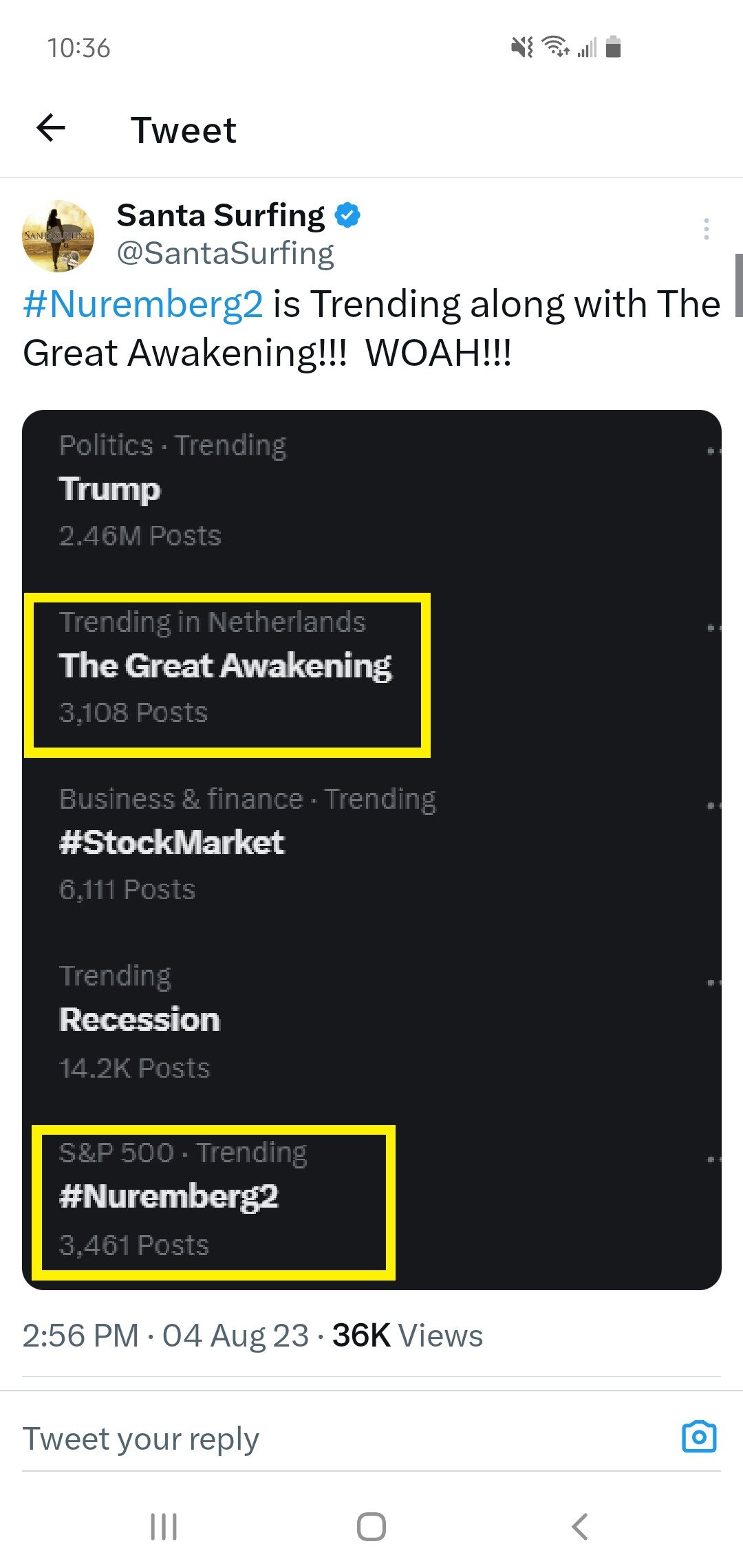Open the three-dot tweet options menu
The image size is (743, 1568).
point(706,229)
